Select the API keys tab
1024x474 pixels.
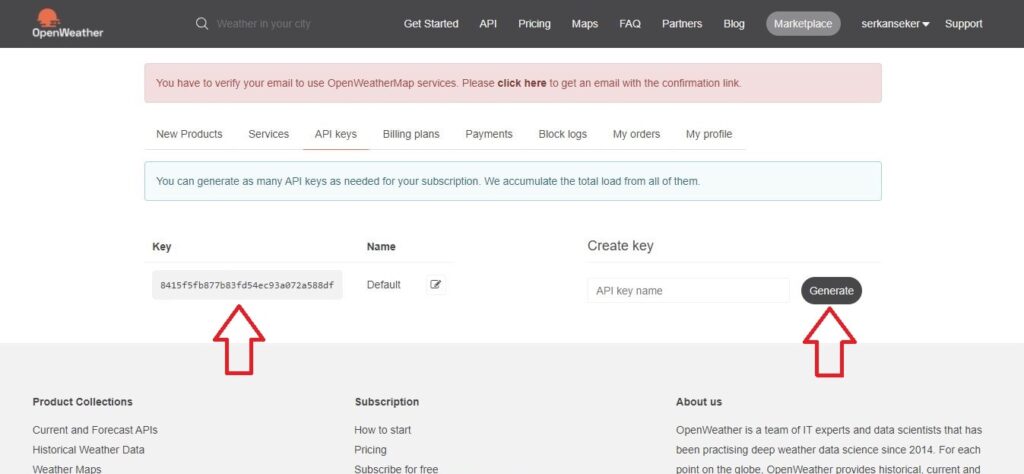click(336, 134)
